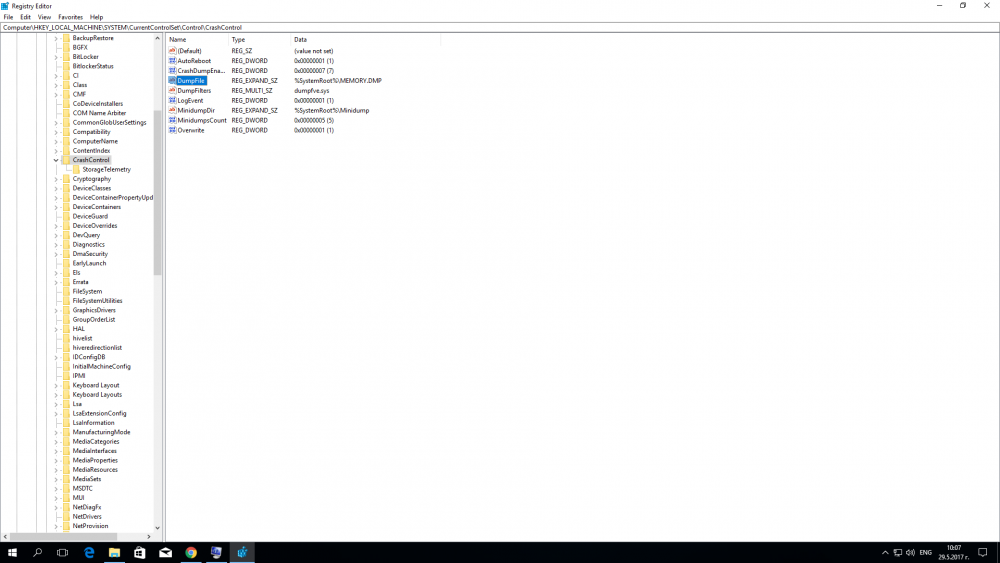Collapse the CrashControl tree node
Screen dimensions: 1000x563
56,160
